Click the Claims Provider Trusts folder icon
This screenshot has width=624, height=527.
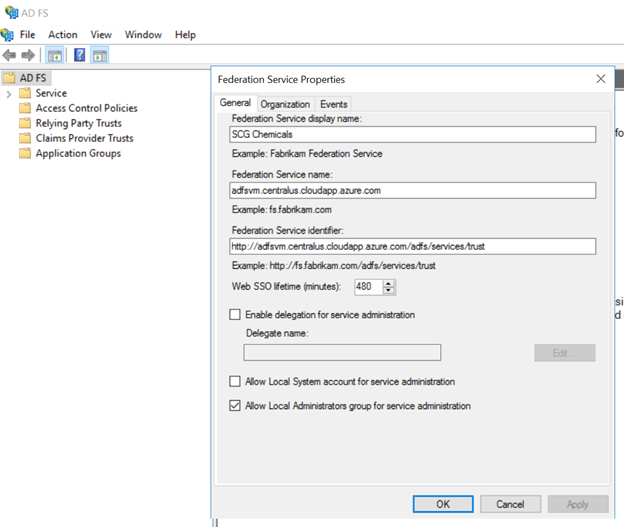pos(25,139)
